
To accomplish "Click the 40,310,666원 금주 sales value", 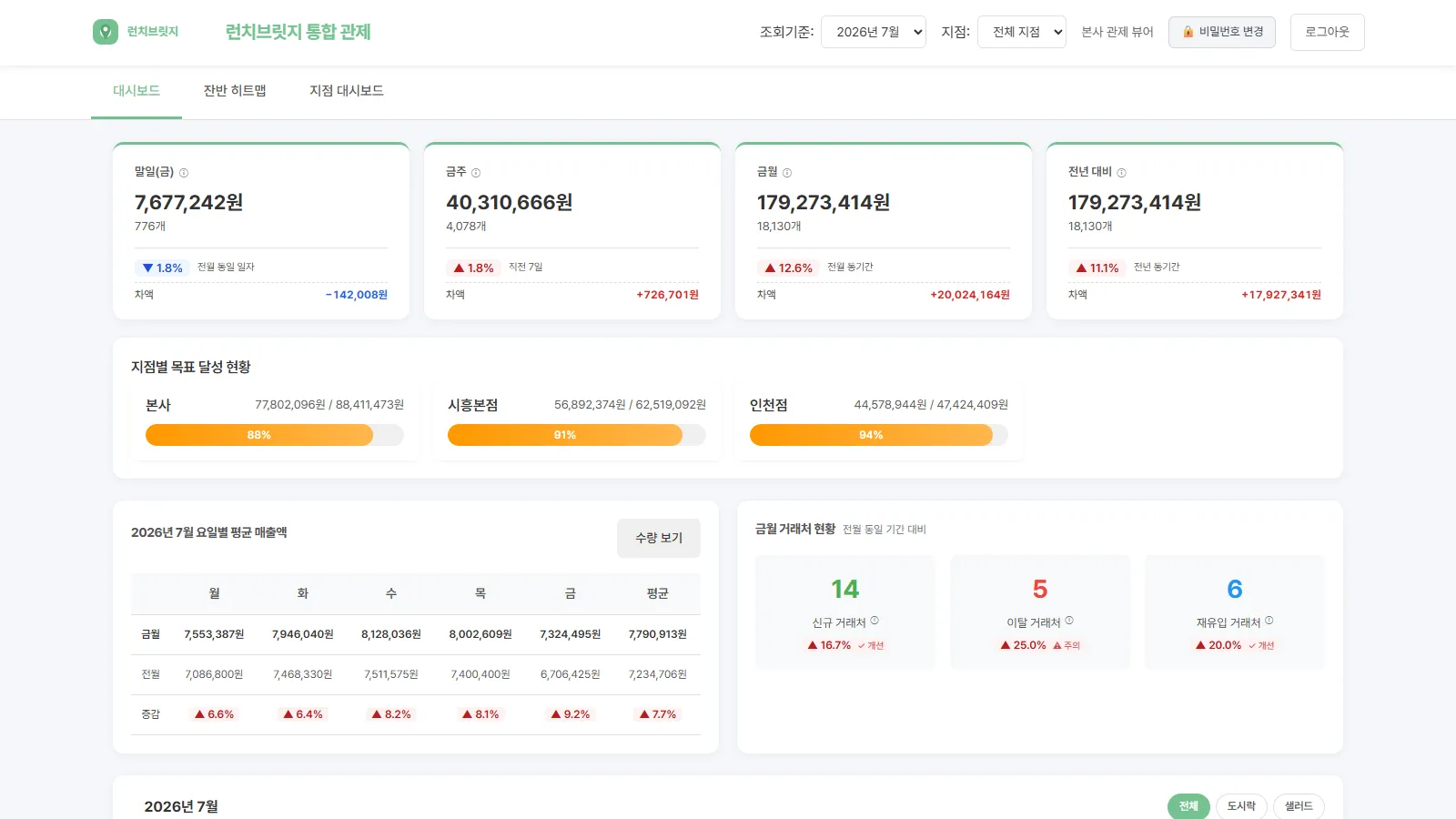I will (x=510, y=202).
